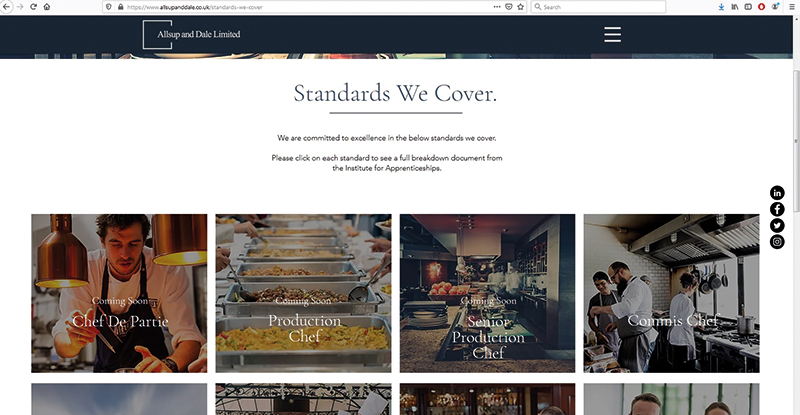Open the Facebook social icon
Image resolution: width=800 pixels, height=415 pixels.
777,209
